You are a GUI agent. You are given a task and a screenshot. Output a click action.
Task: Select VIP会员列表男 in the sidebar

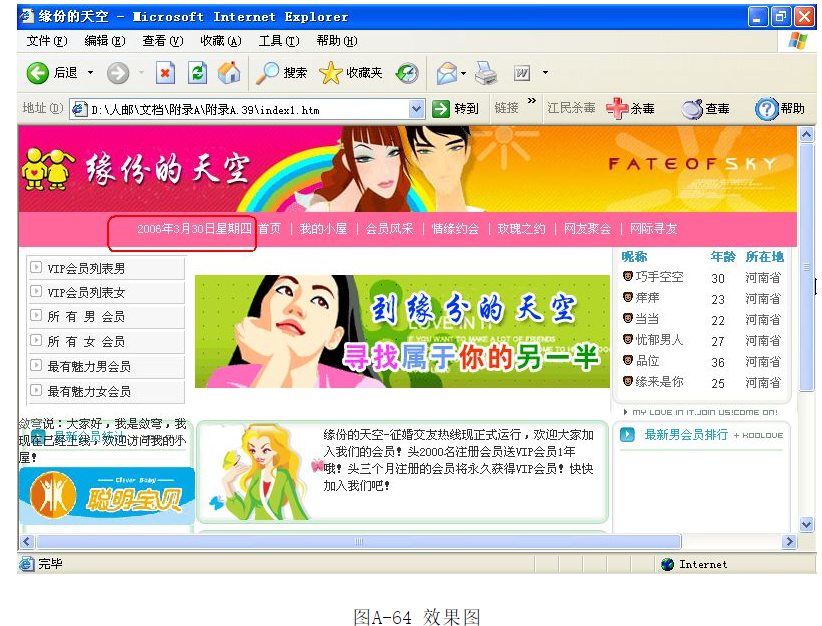click(86, 268)
